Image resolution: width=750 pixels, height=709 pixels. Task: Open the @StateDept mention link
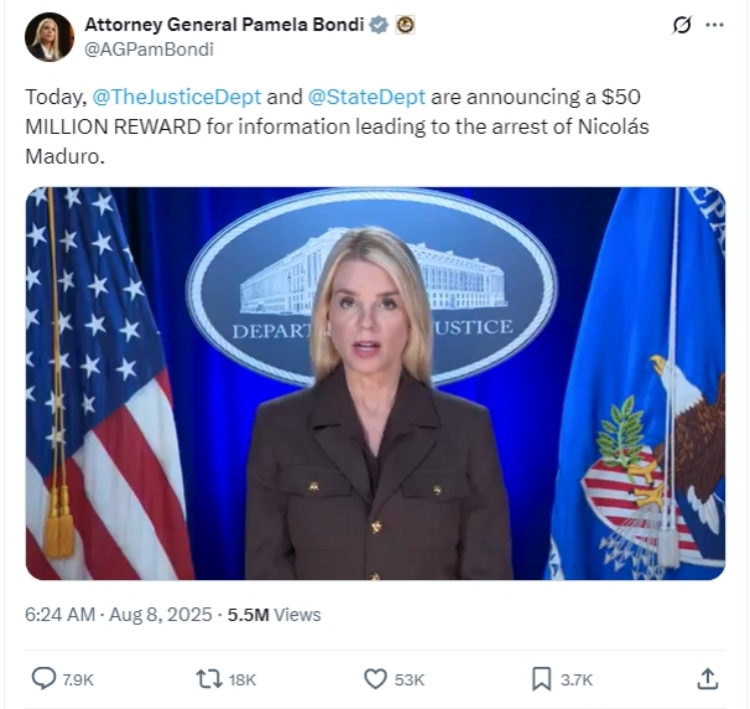[366, 97]
